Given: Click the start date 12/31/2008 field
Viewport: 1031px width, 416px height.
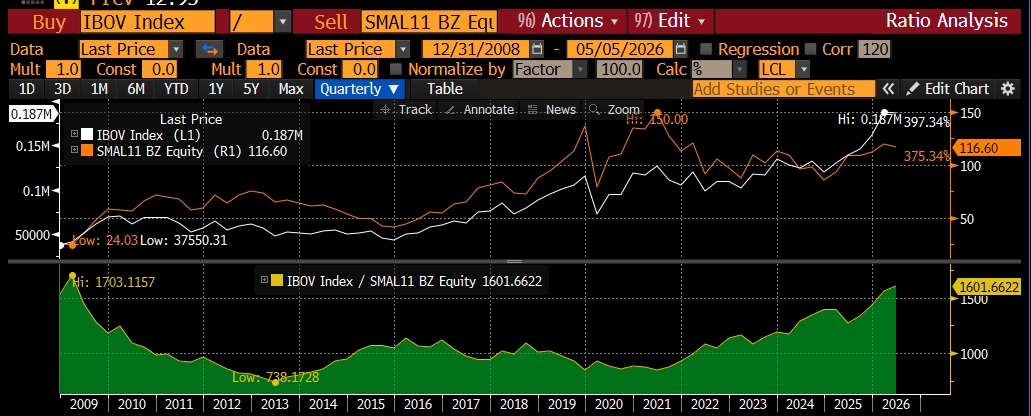Looking at the screenshot, I should click(476, 49).
